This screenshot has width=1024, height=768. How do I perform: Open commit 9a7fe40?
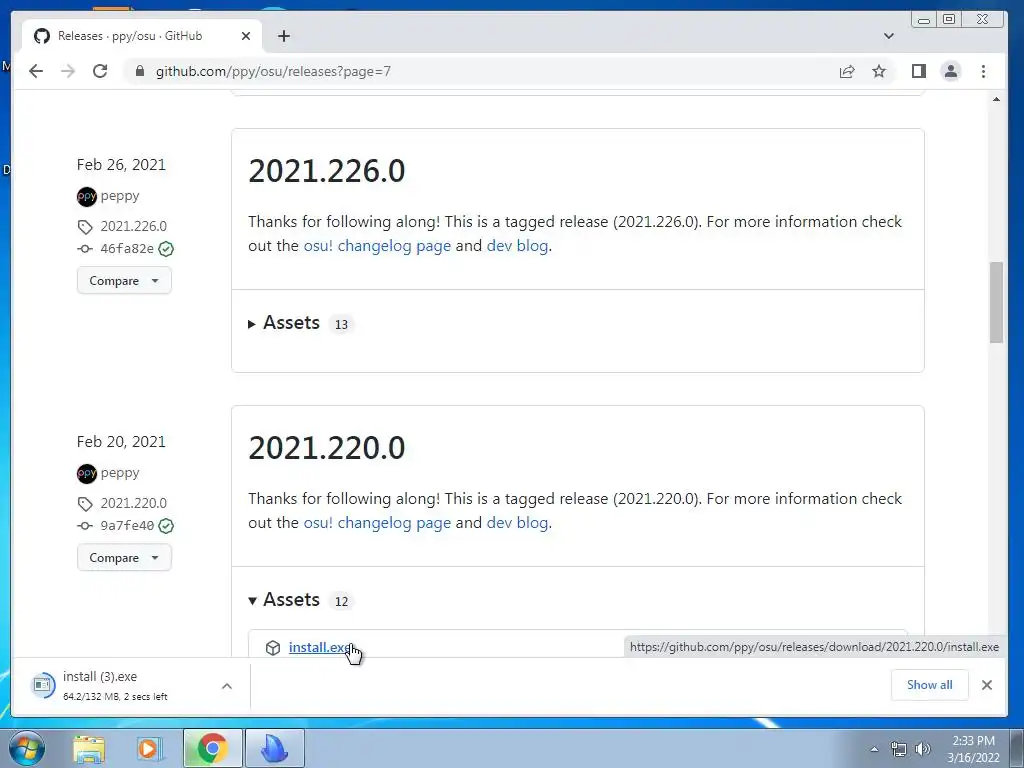127,526
